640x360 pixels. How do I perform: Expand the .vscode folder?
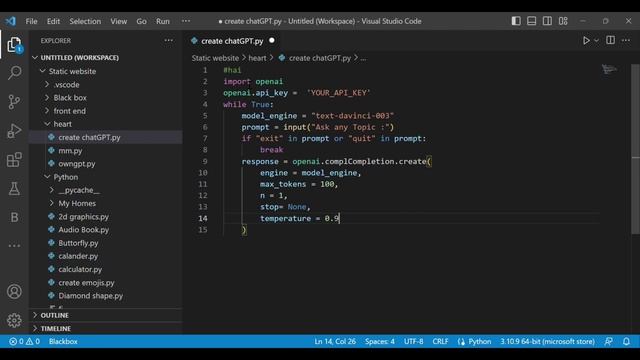coord(47,84)
